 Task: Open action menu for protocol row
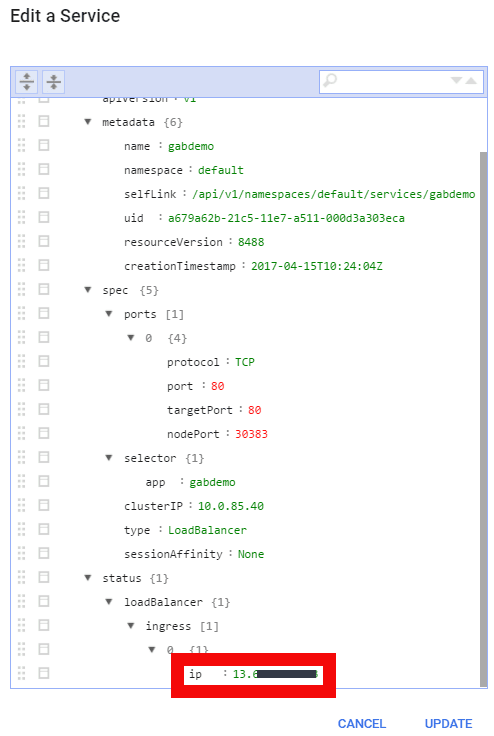pyautogui.click(x=44, y=361)
